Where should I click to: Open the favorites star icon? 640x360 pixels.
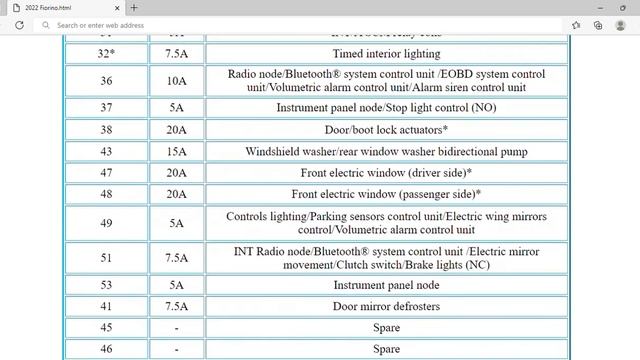(576, 25)
